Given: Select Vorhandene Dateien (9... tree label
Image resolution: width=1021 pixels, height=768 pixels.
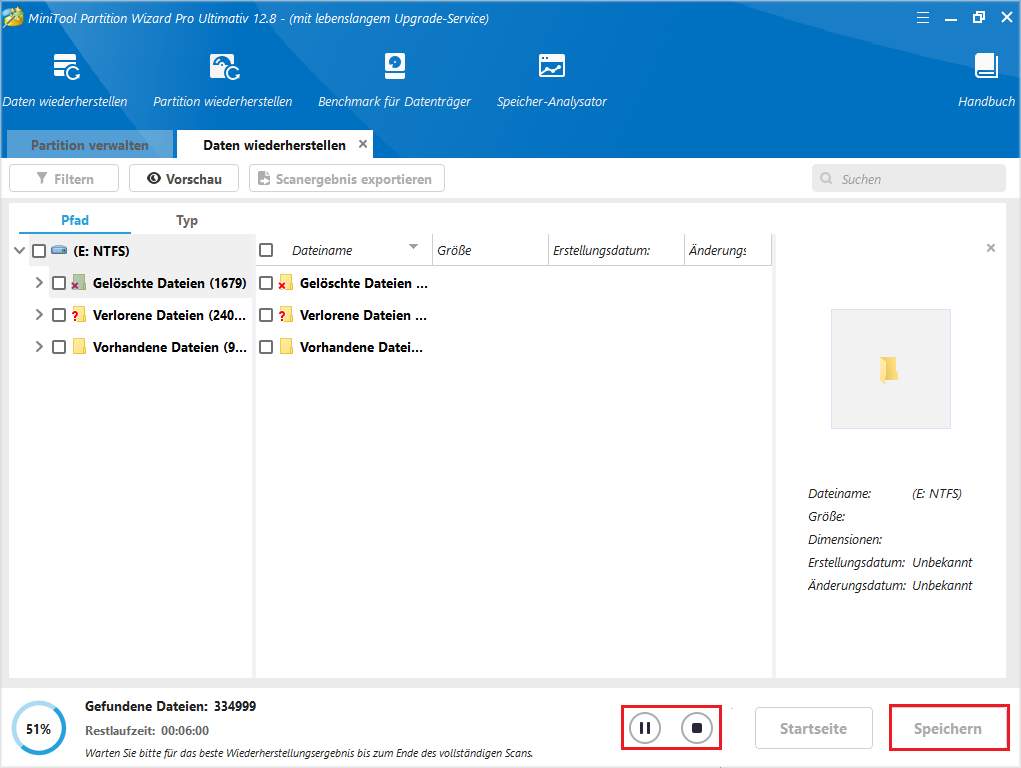Looking at the screenshot, I should (x=169, y=347).
